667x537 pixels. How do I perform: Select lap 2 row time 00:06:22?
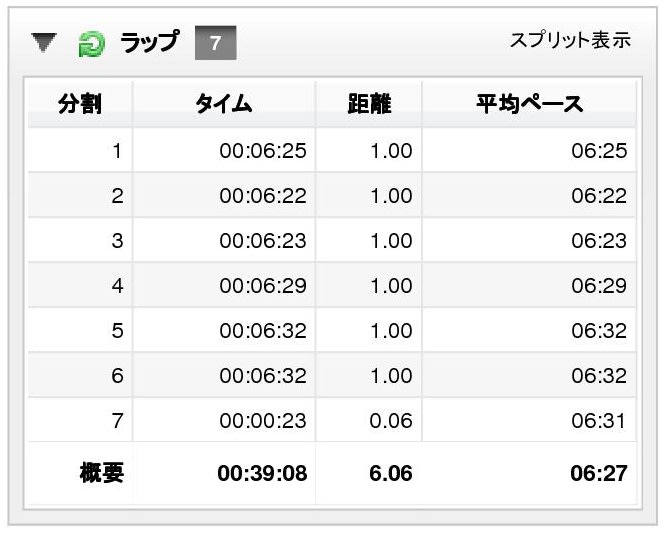point(263,196)
